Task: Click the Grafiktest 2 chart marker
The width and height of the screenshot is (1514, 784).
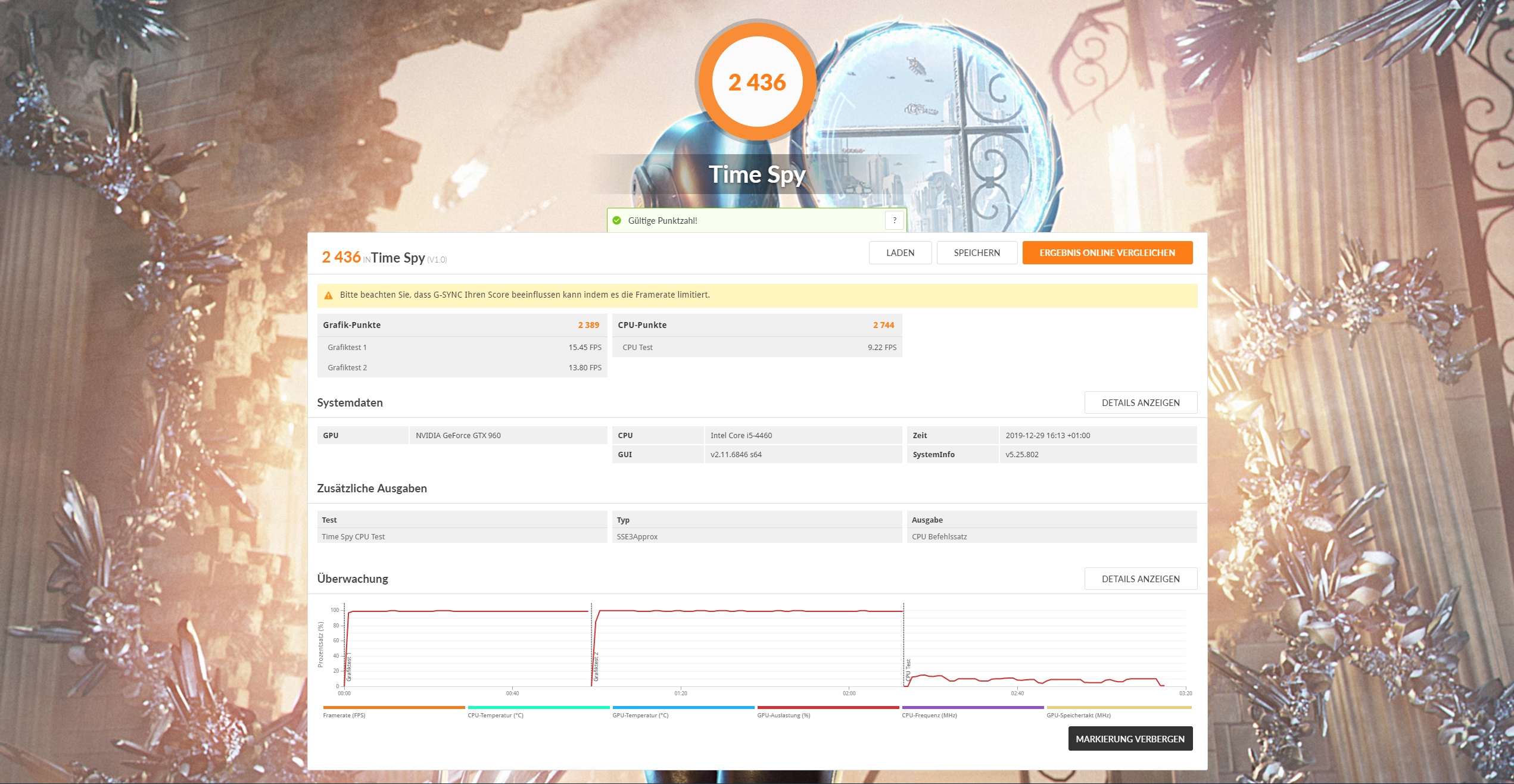Action: point(596,667)
